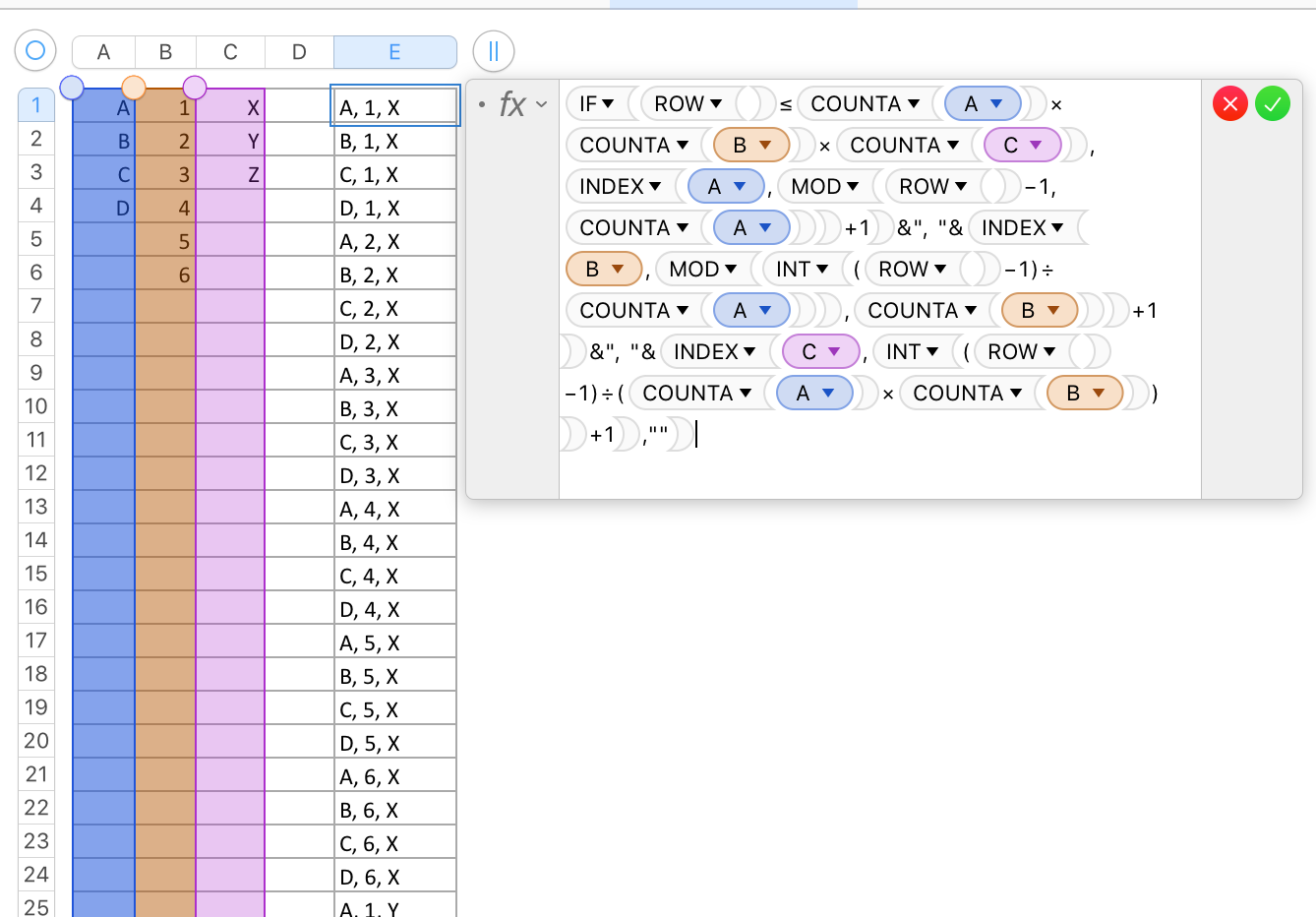Open the fx function menu
This screenshot has width=1316, height=917.
(522, 104)
